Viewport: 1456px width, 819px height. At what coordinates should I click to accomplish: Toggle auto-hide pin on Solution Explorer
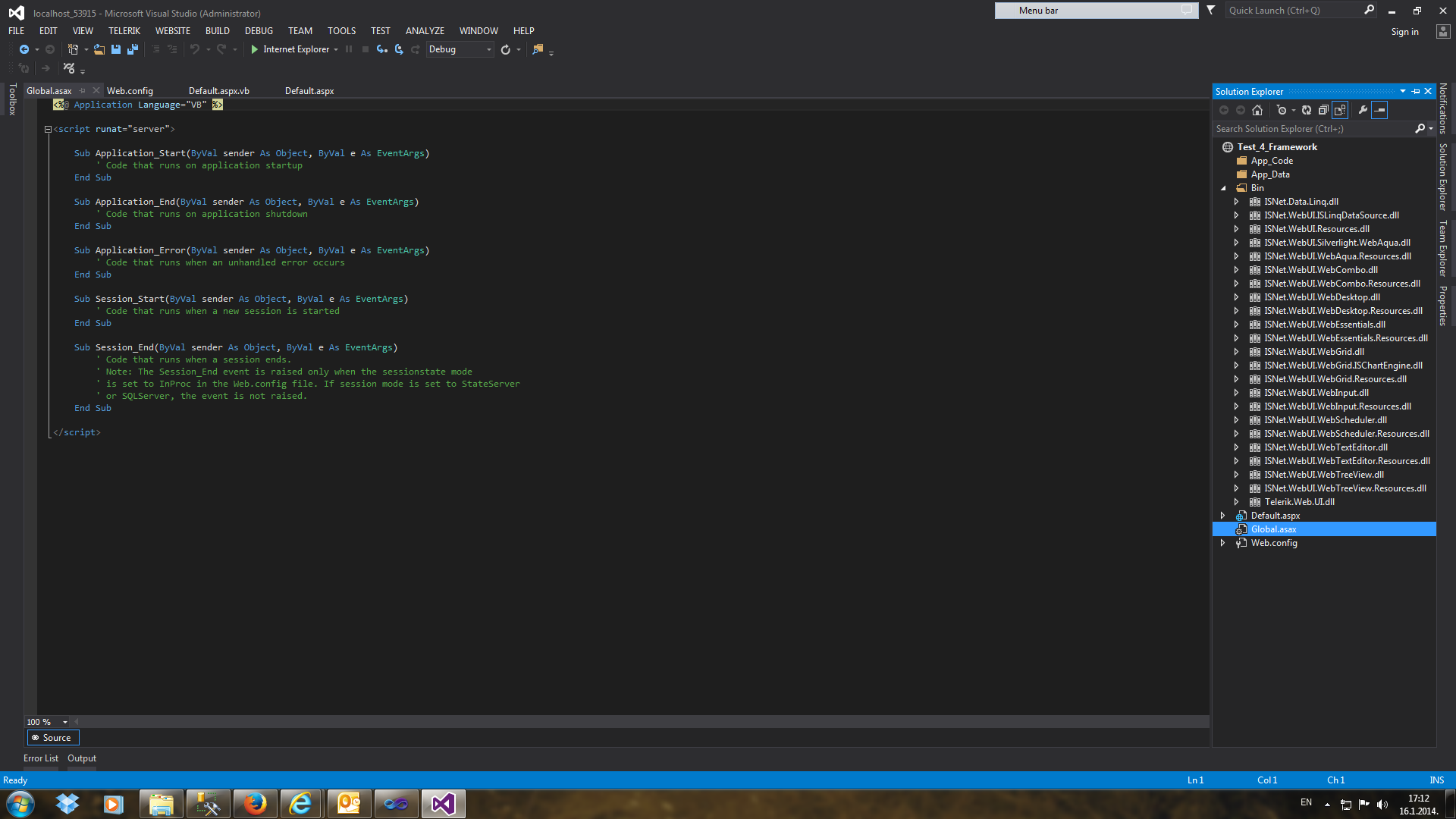coord(1416,91)
